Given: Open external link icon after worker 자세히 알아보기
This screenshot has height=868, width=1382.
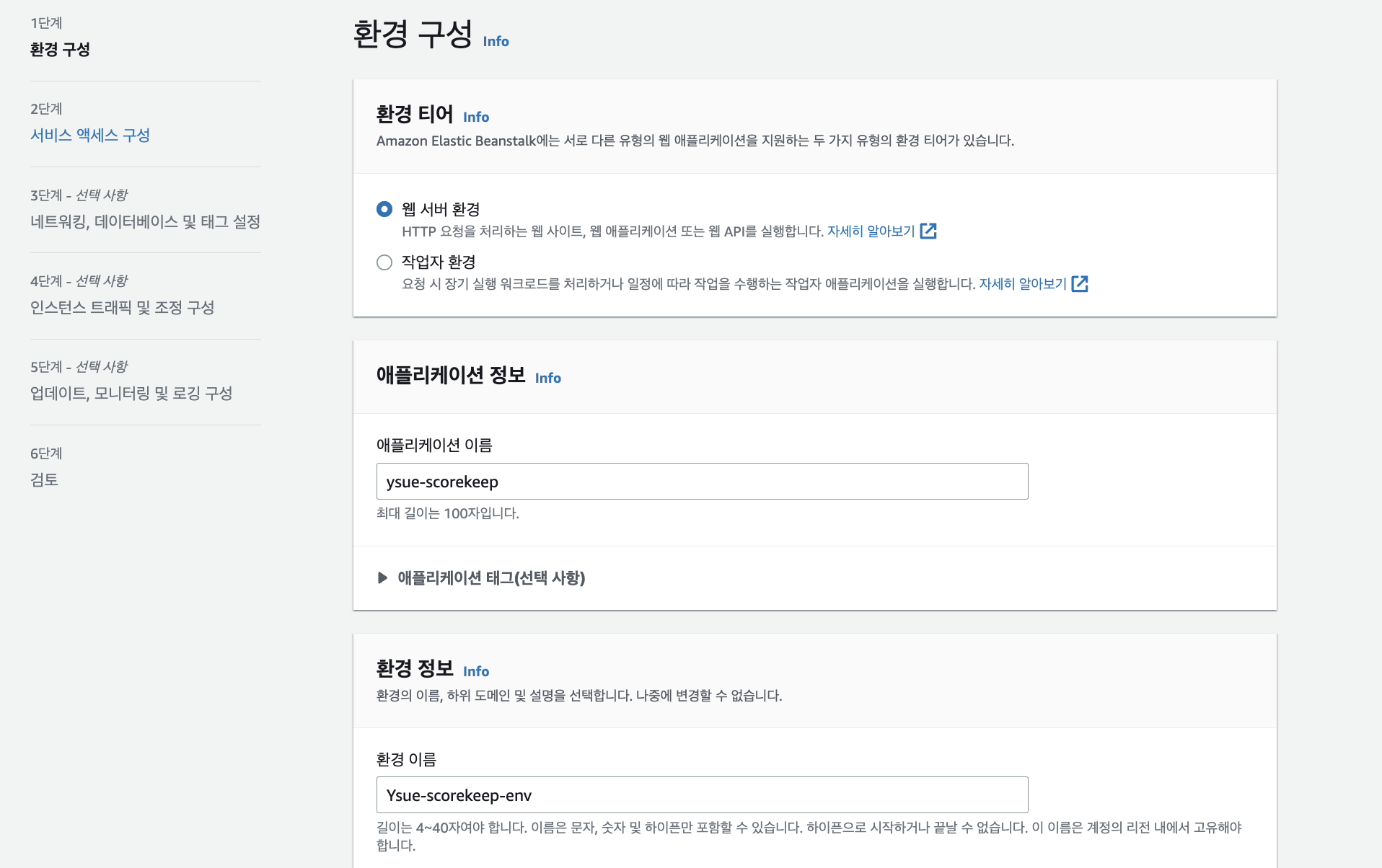Looking at the screenshot, I should (1080, 284).
